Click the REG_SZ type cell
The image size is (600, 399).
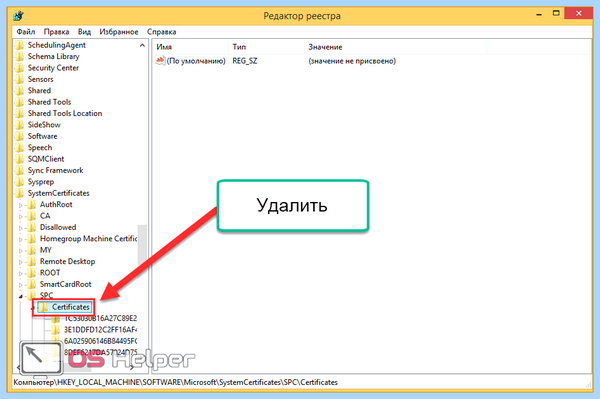[245, 61]
